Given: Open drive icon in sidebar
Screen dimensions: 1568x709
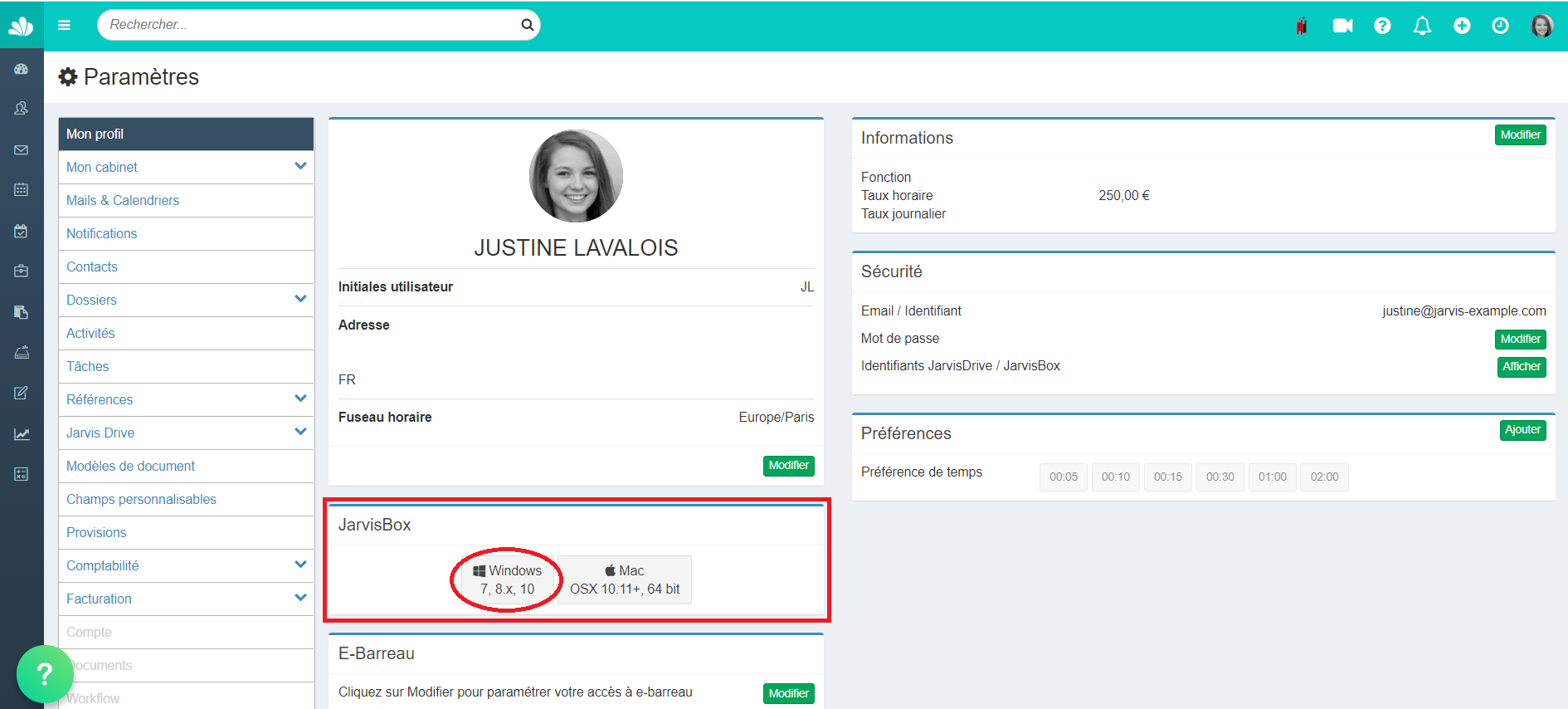Looking at the screenshot, I should pos(22,352).
